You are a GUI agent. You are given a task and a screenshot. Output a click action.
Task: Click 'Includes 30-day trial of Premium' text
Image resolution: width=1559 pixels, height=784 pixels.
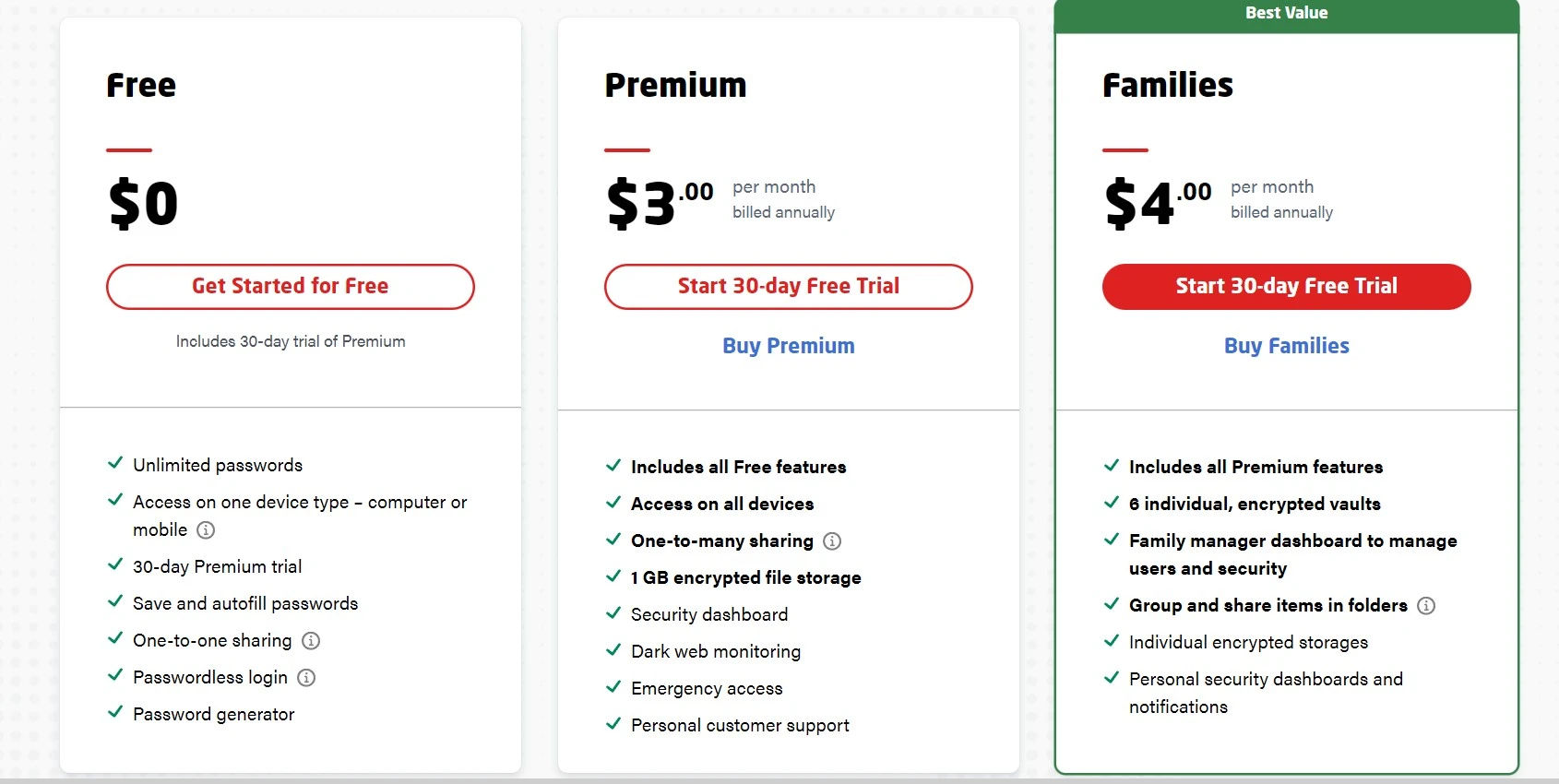click(291, 341)
